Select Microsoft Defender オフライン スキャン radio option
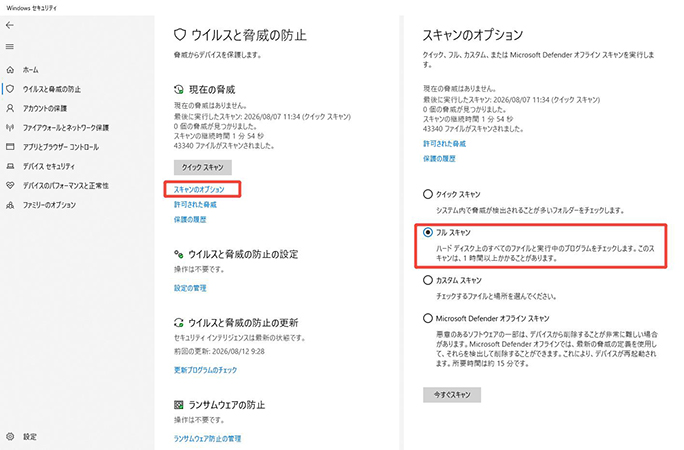This screenshot has width=684, height=450. pyautogui.click(x=428, y=318)
